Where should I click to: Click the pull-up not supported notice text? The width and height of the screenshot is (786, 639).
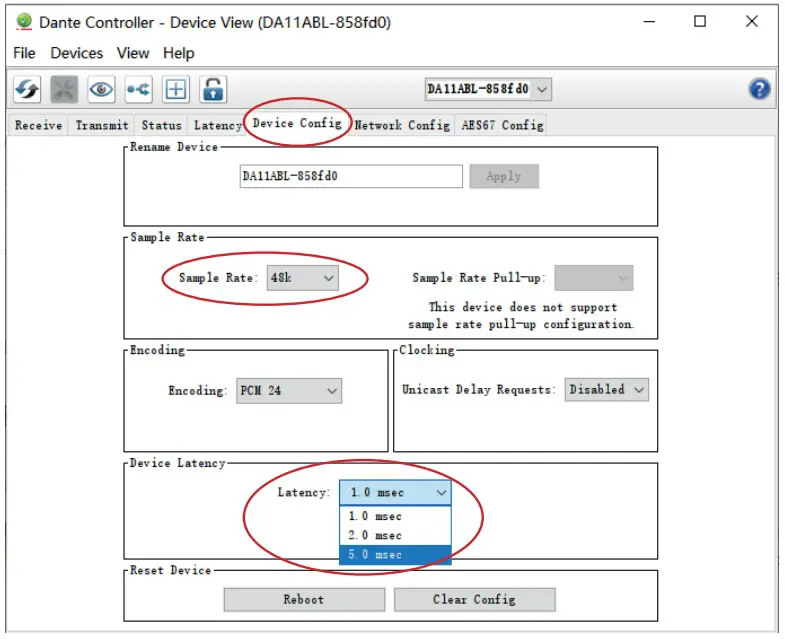(521, 316)
